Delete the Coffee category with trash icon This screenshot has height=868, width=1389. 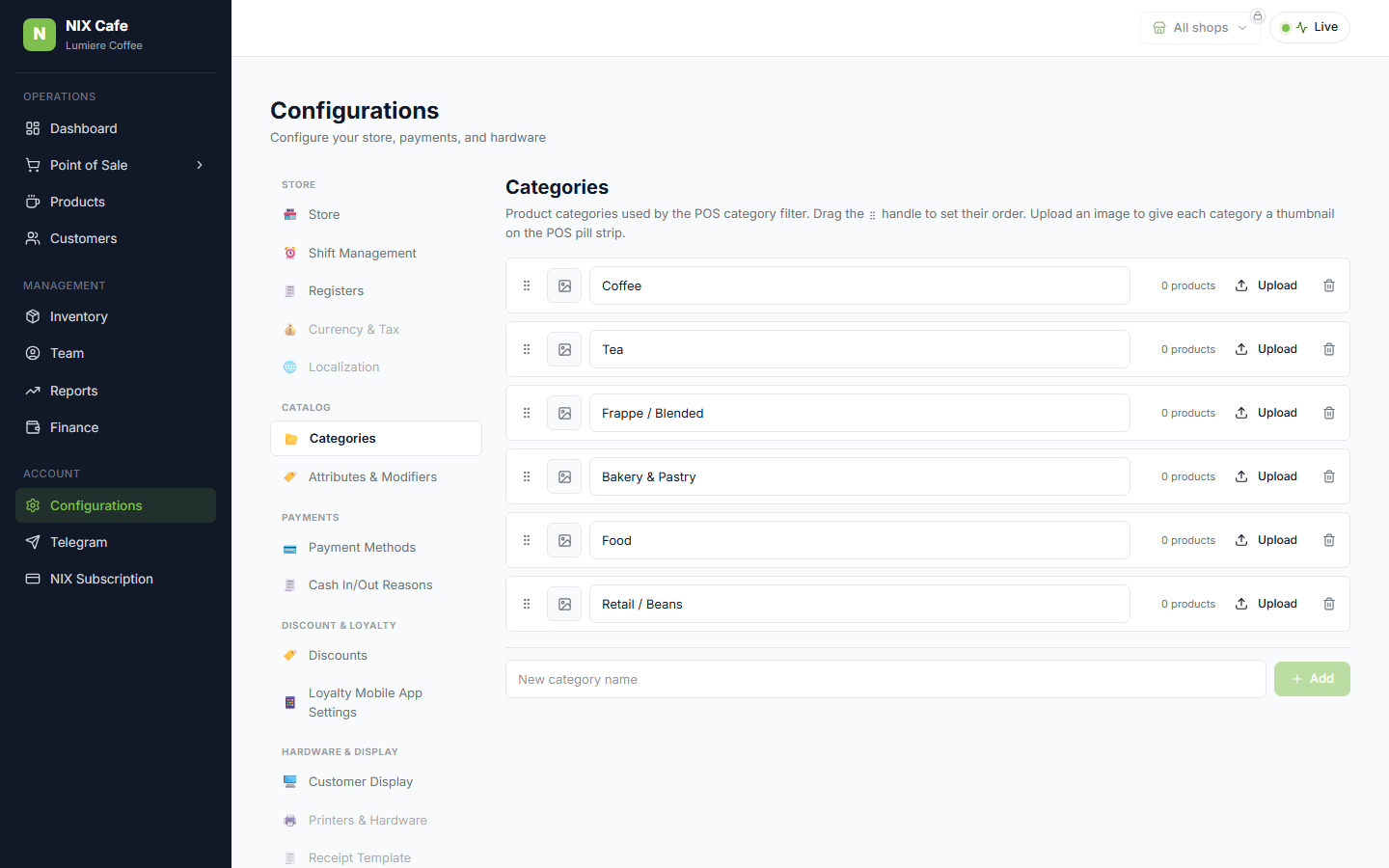pyautogui.click(x=1329, y=285)
